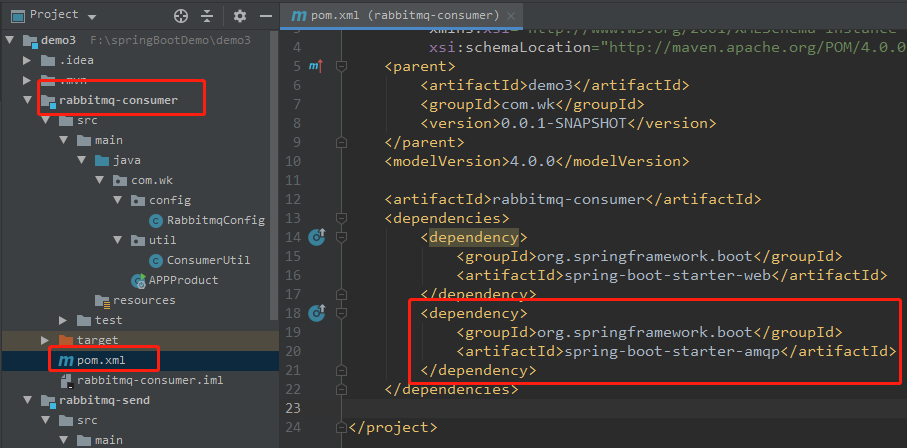Open the Project panel settings gear
The image size is (907, 448).
tap(239, 16)
